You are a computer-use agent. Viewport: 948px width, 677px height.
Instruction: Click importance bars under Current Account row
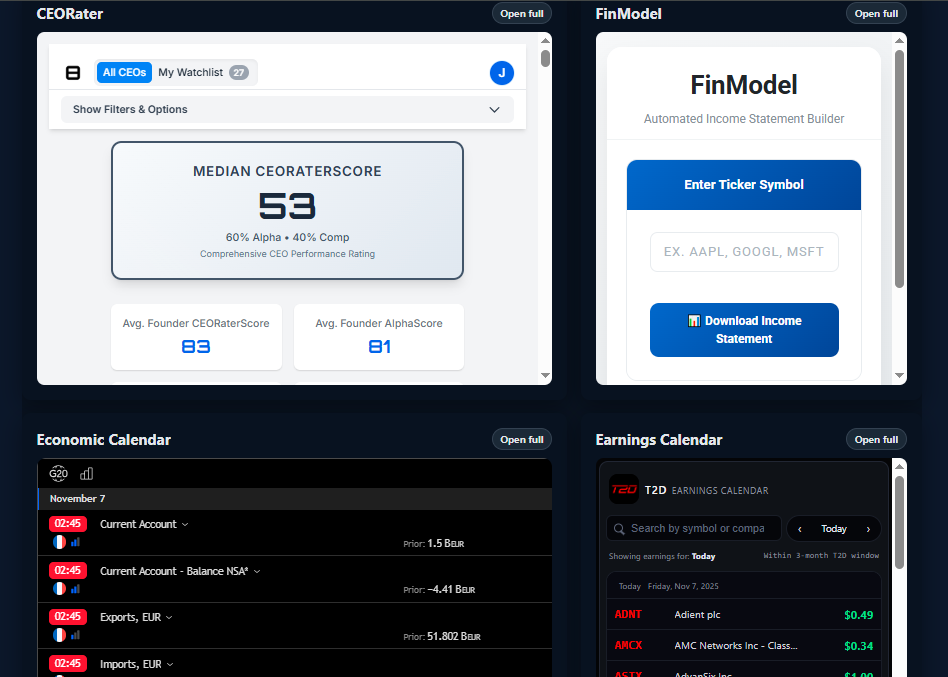[x=75, y=542]
